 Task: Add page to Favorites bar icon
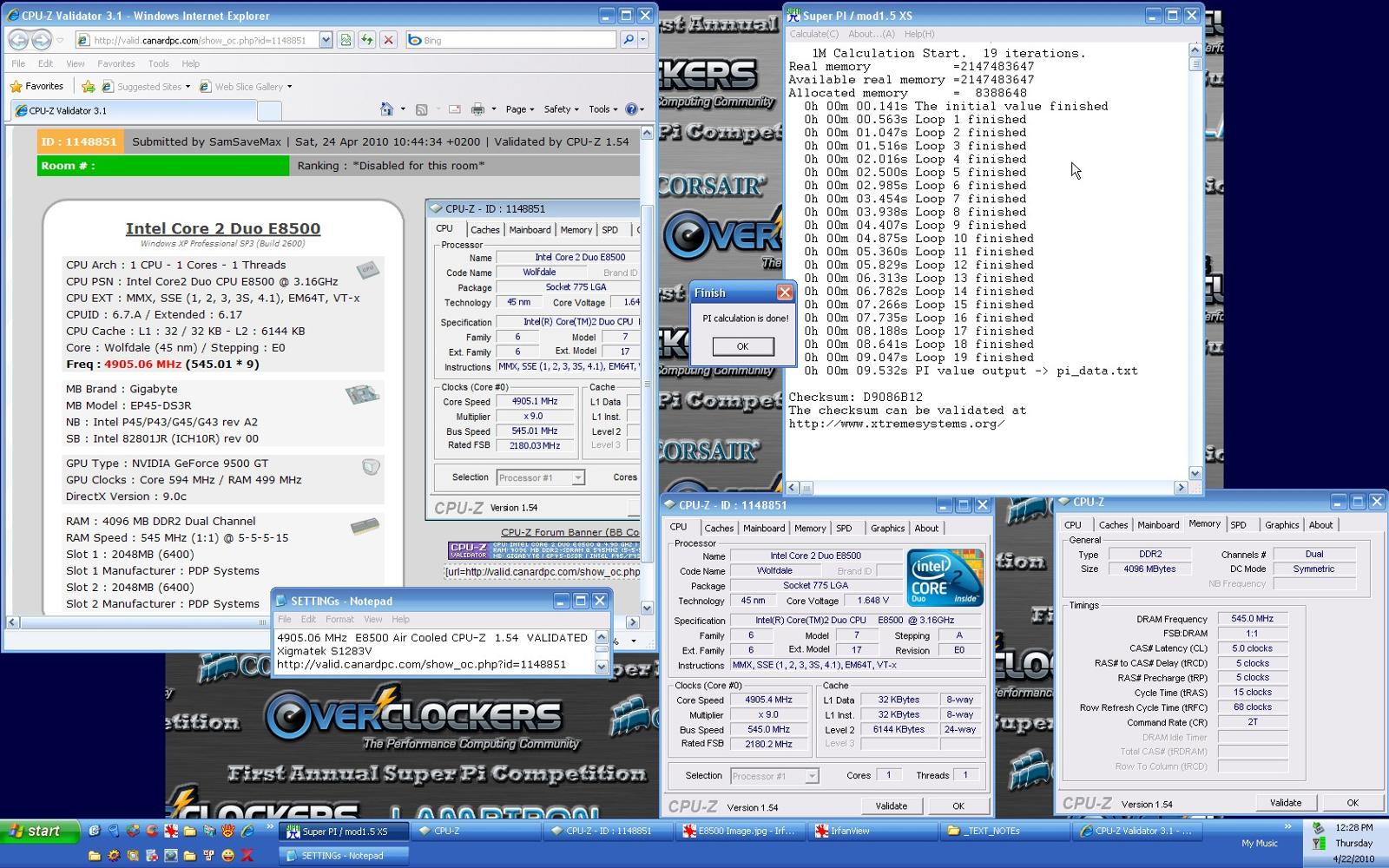(88, 86)
